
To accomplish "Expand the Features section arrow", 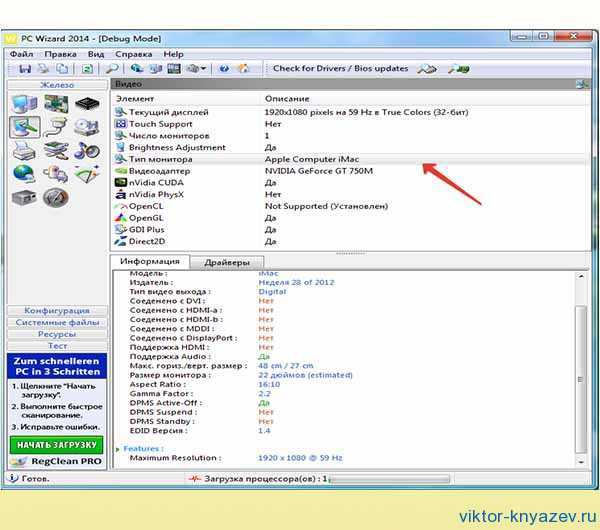I will (x=118, y=449).
